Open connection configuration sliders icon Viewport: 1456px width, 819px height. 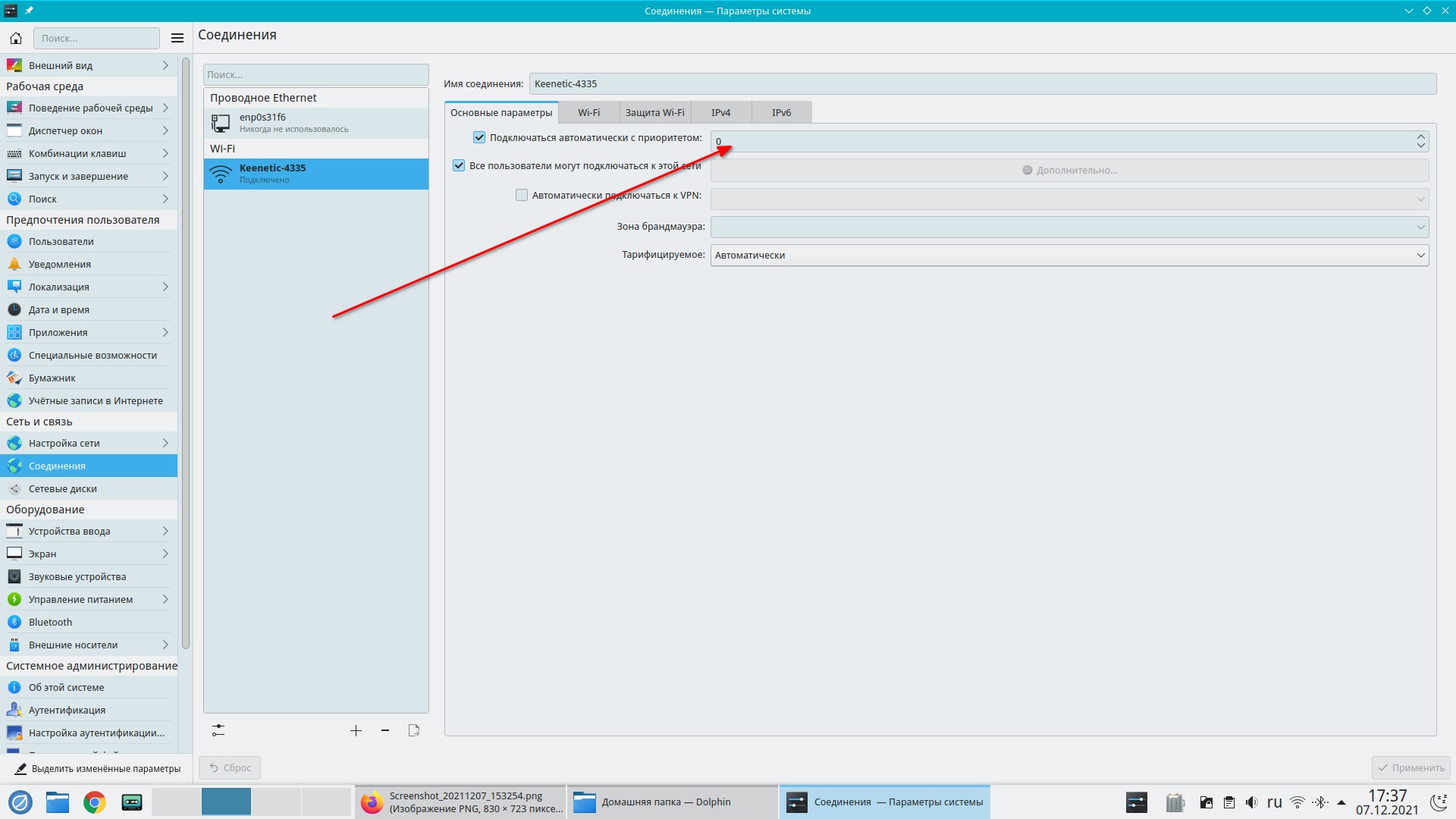point(218,730)
